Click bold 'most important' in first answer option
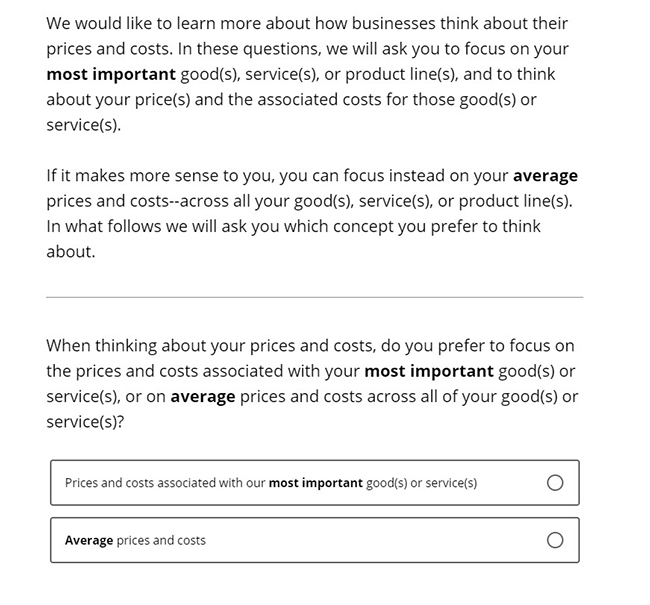Screen dimensions: 650x605 (x=315, y=483)
